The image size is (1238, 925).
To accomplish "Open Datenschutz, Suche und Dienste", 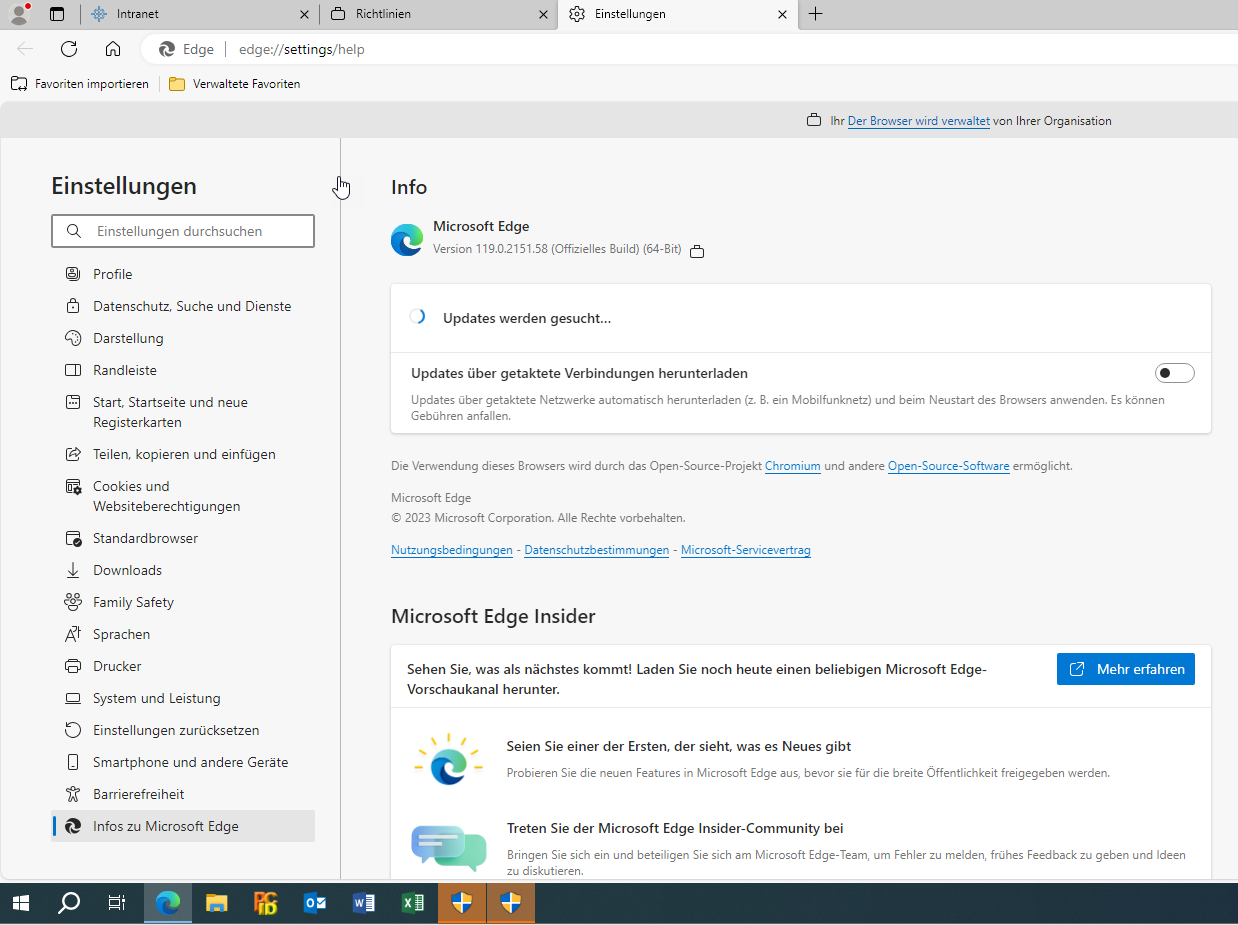I will (x=183, y=306).
